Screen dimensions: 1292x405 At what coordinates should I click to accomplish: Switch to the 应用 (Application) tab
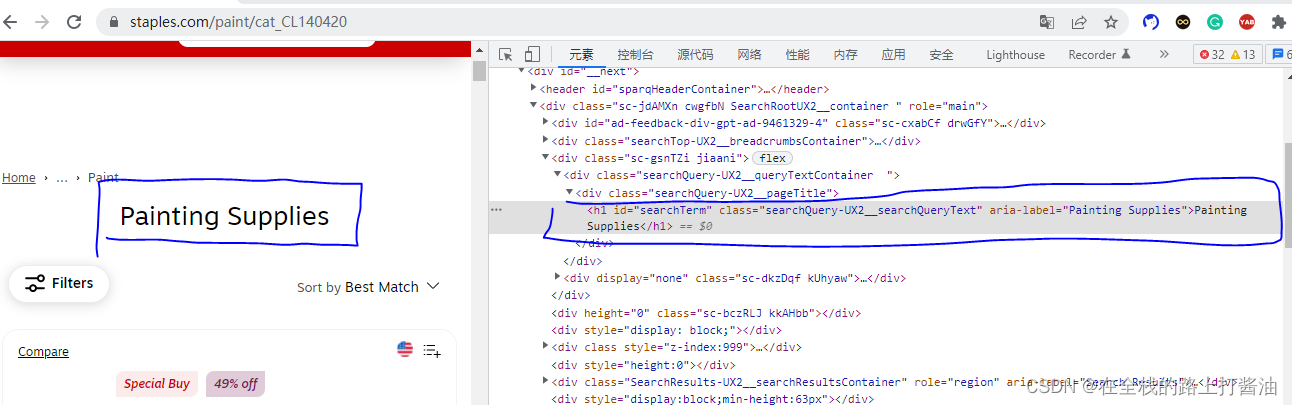point(893,55)
